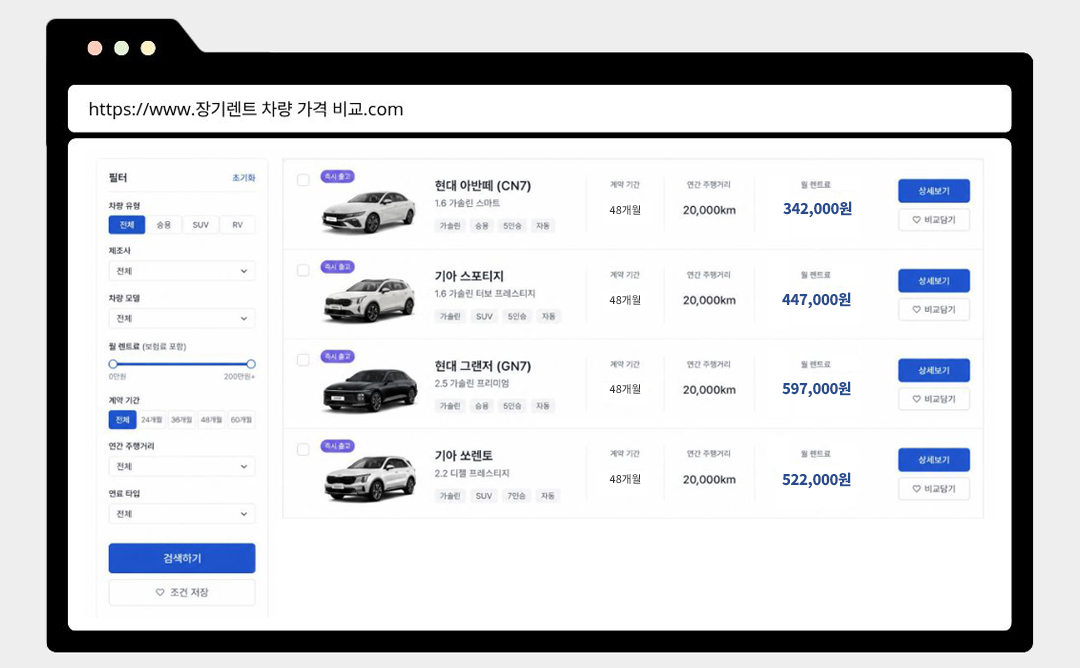Image resolution: width=1080 pixels, height=668 pixels.
Task: Open 상세보기 for 현대 그랜저 (GN7)
Action: 933,370
